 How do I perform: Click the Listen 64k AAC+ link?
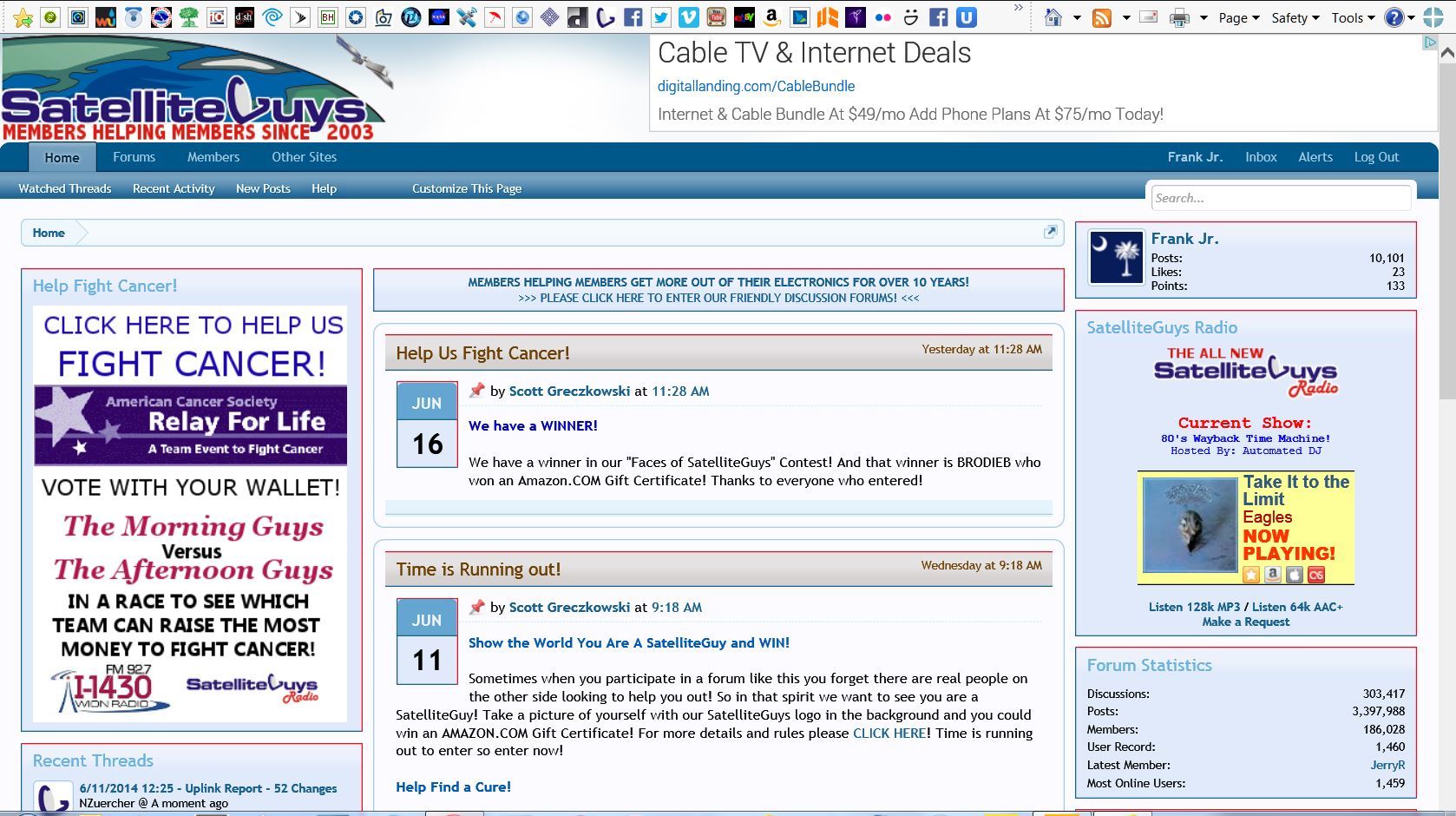1297,607
